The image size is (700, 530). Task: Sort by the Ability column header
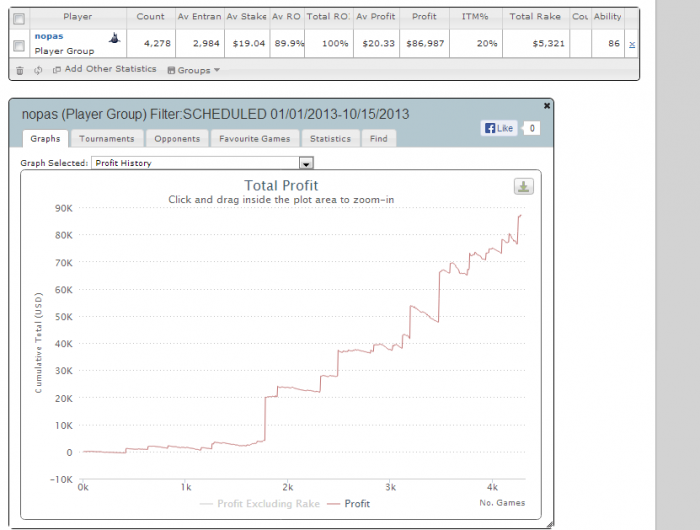pos(608,17)
